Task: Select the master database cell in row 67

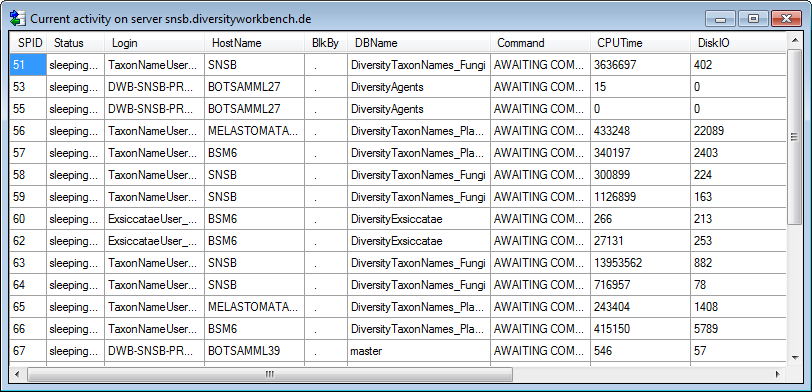Action: coord(419,351)
